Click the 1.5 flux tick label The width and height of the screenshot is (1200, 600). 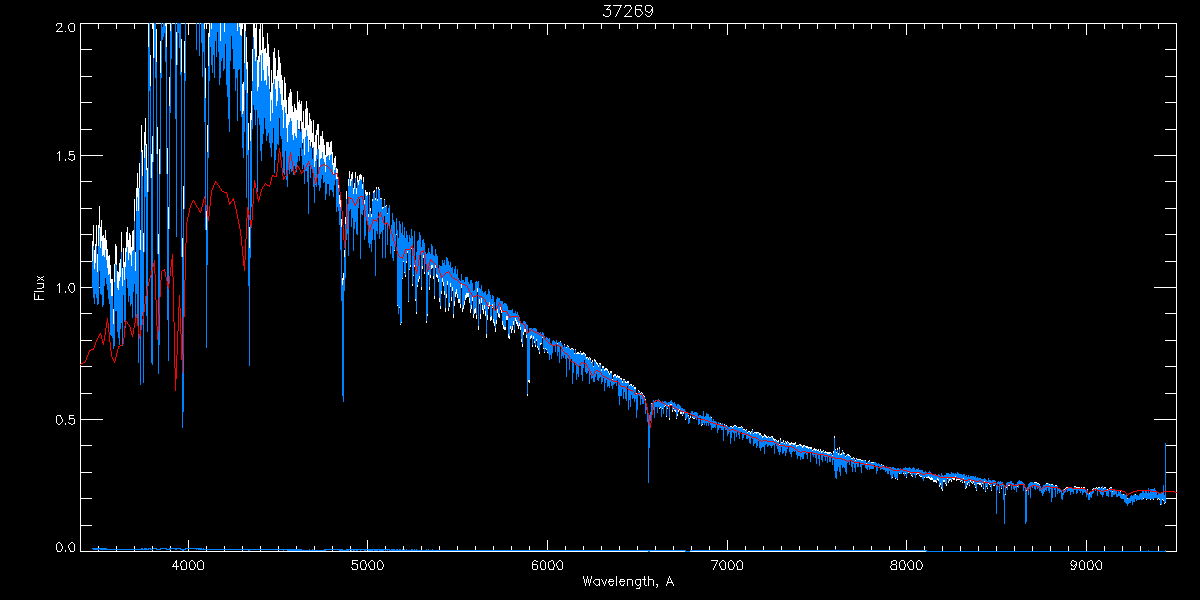click(62, 157)
